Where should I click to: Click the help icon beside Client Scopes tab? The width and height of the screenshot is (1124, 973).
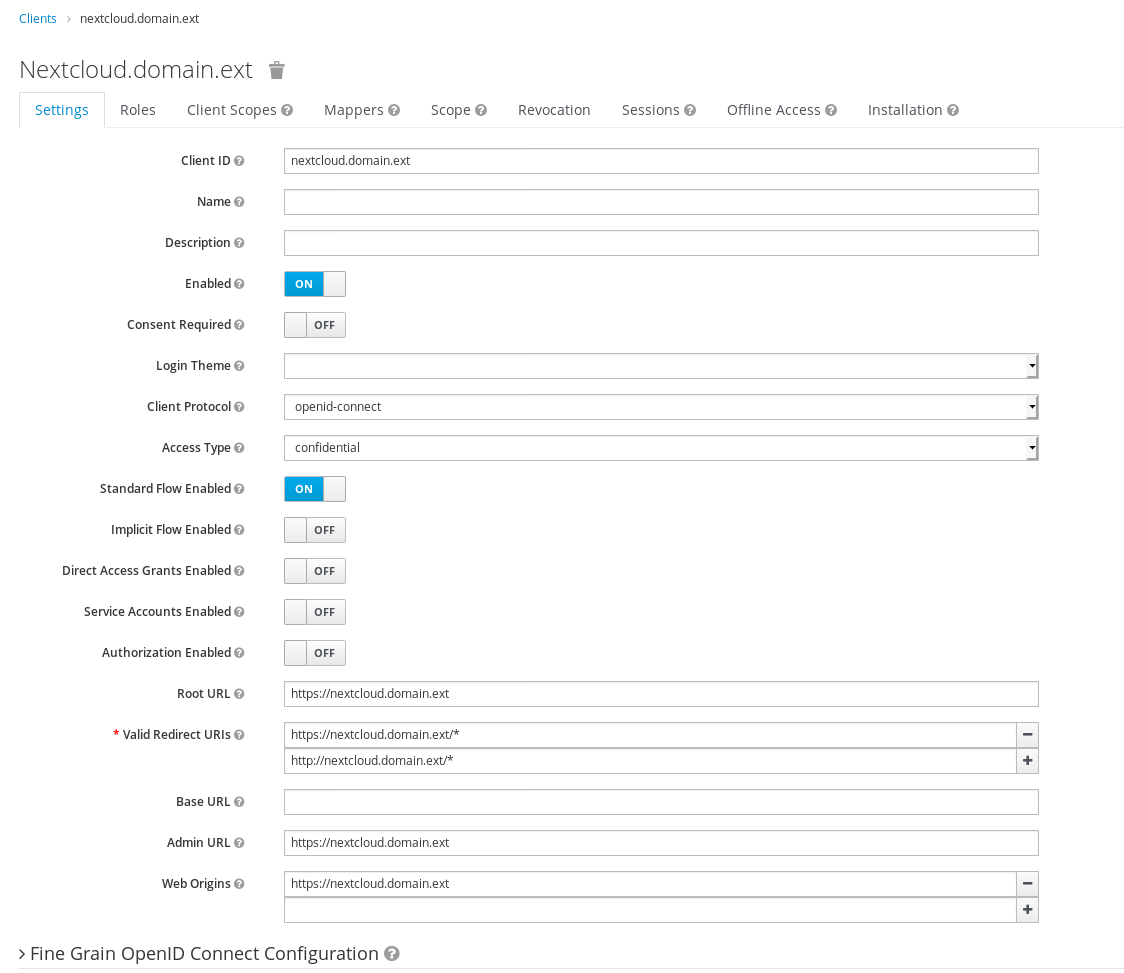tap(289, 110)
